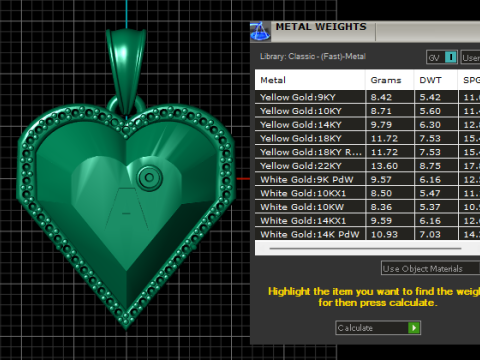Click the 6.30 DWT value

[x=430, y=125]
